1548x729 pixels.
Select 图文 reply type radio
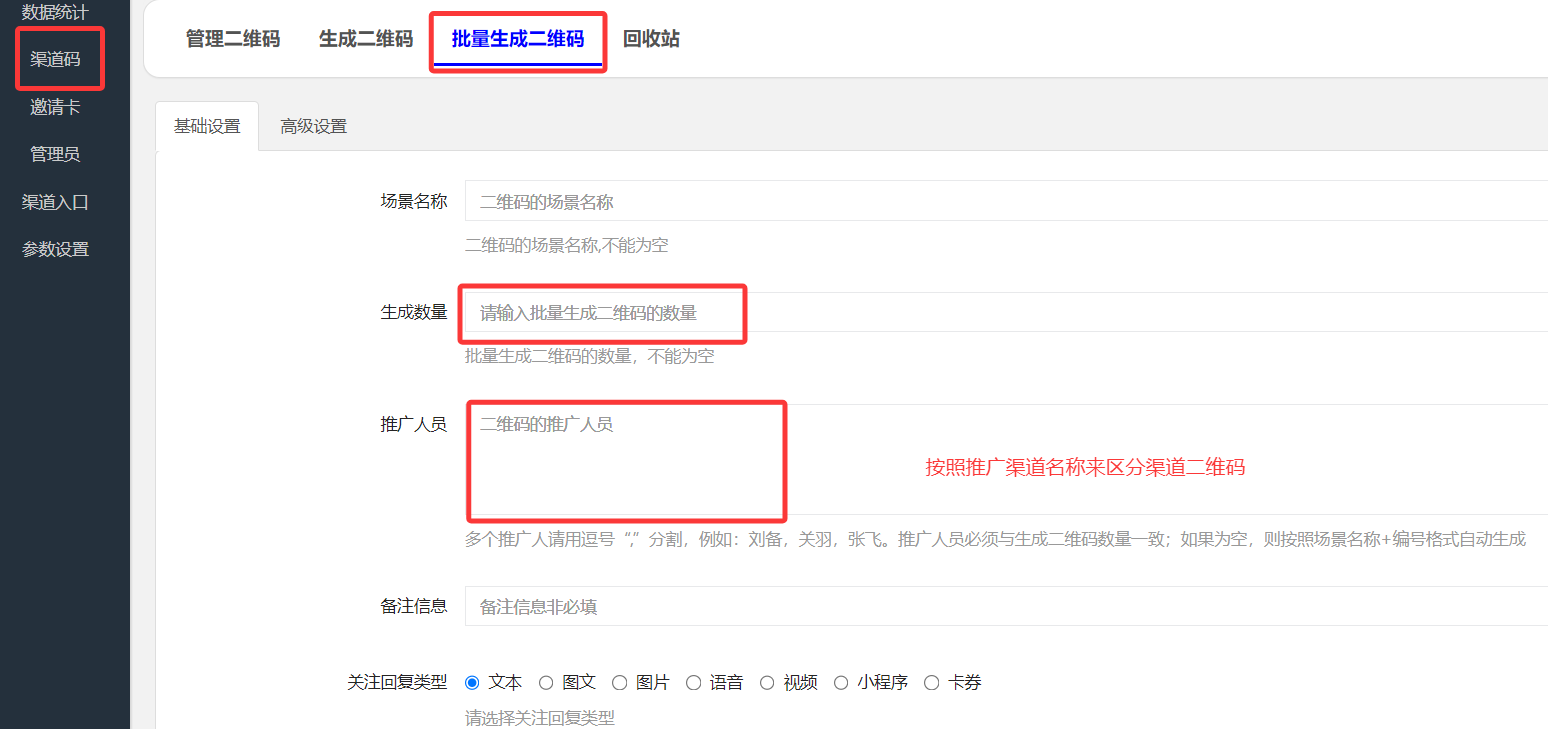click(546, 683)
